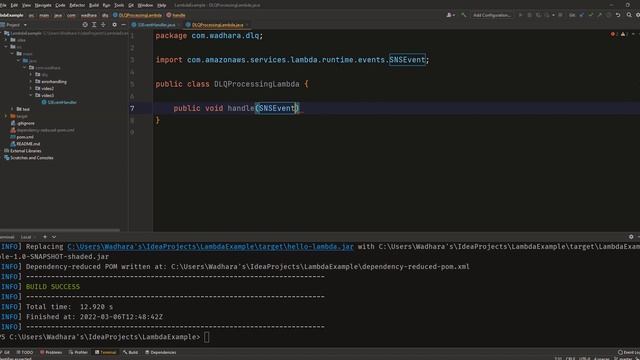Expand the target folder in project tree

point(6,116)
